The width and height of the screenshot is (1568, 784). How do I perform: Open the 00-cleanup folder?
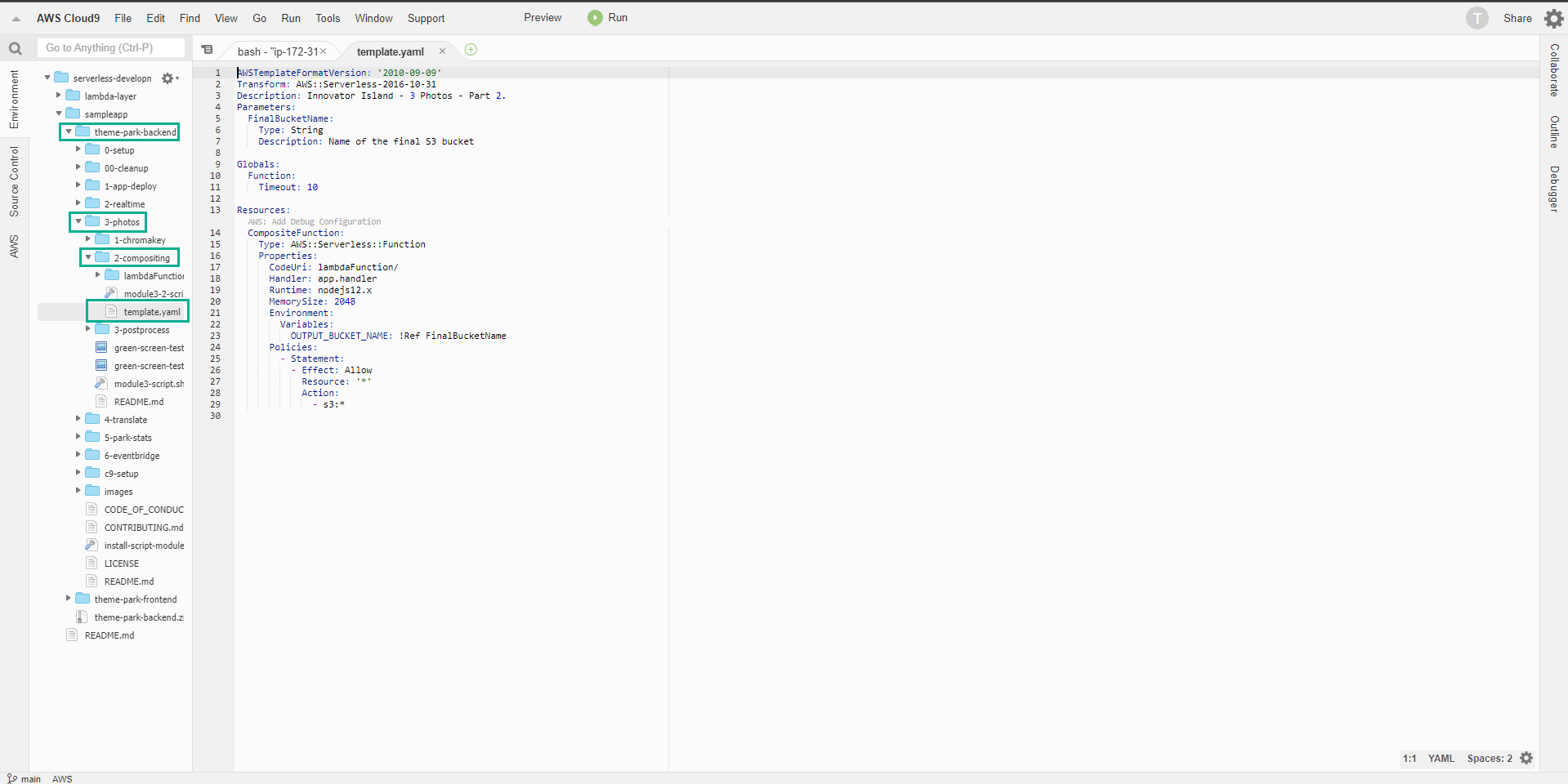tap(126, 167)
